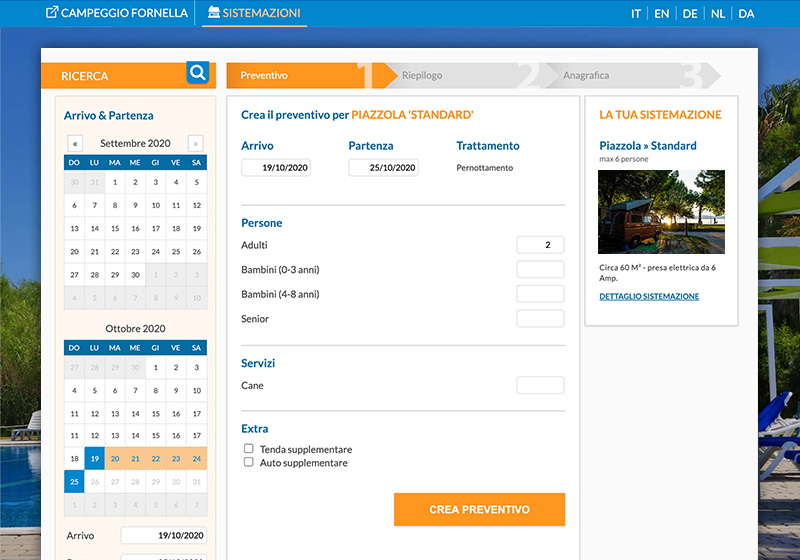Switch language to DA

click(x=746, y=14)
